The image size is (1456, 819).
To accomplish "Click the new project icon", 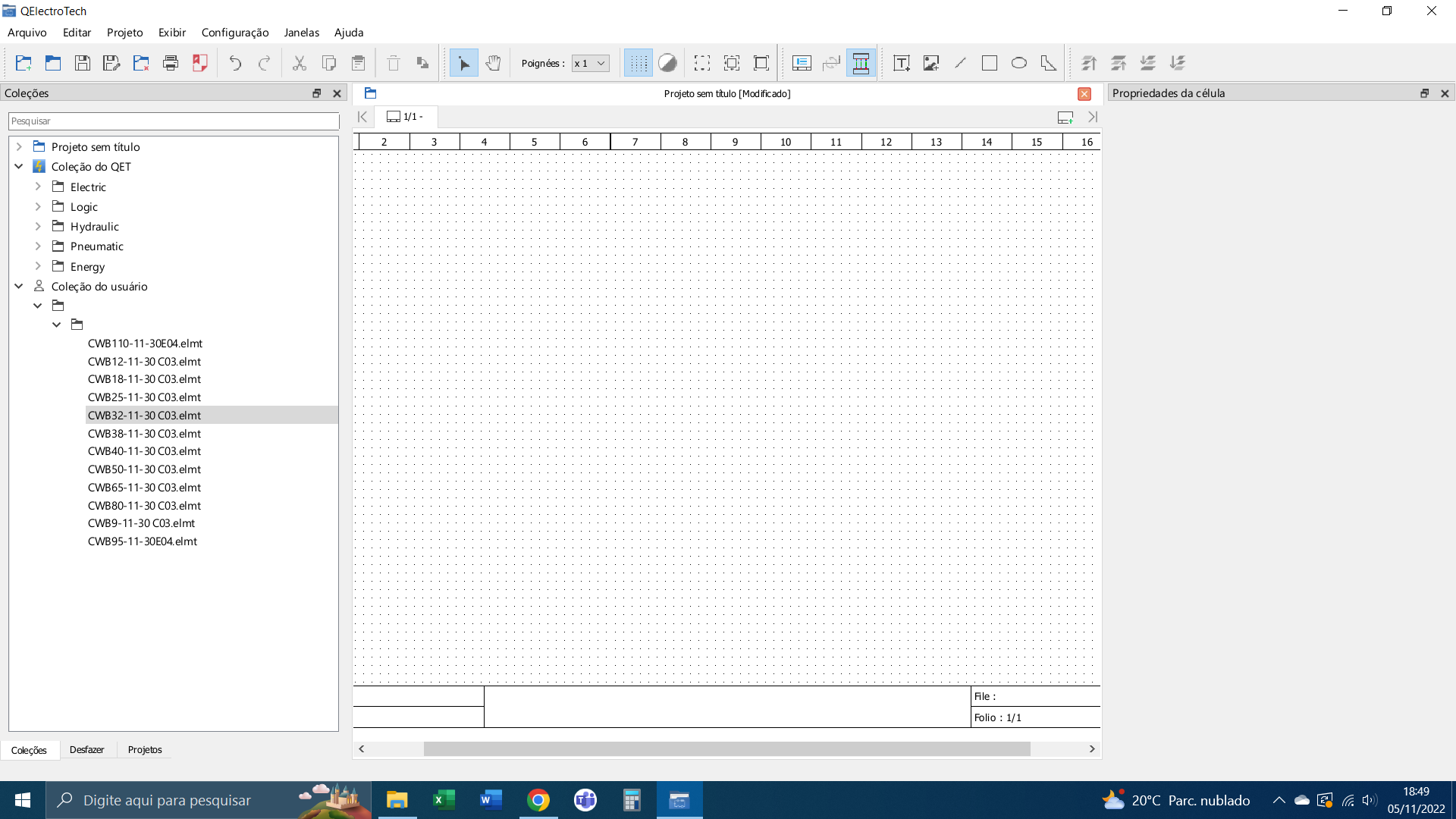I will click(24, 63).
